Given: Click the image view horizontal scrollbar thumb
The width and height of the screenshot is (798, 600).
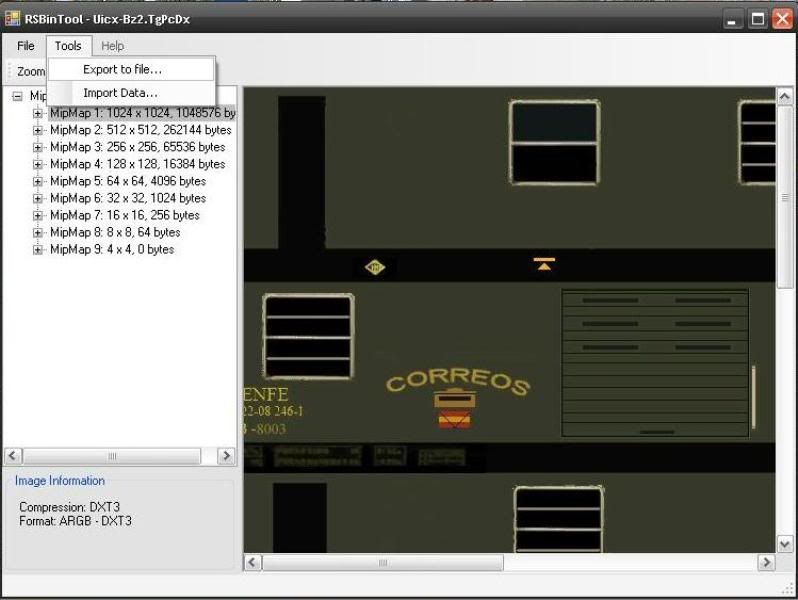Looking at the screenshot, I should point(383,562).
